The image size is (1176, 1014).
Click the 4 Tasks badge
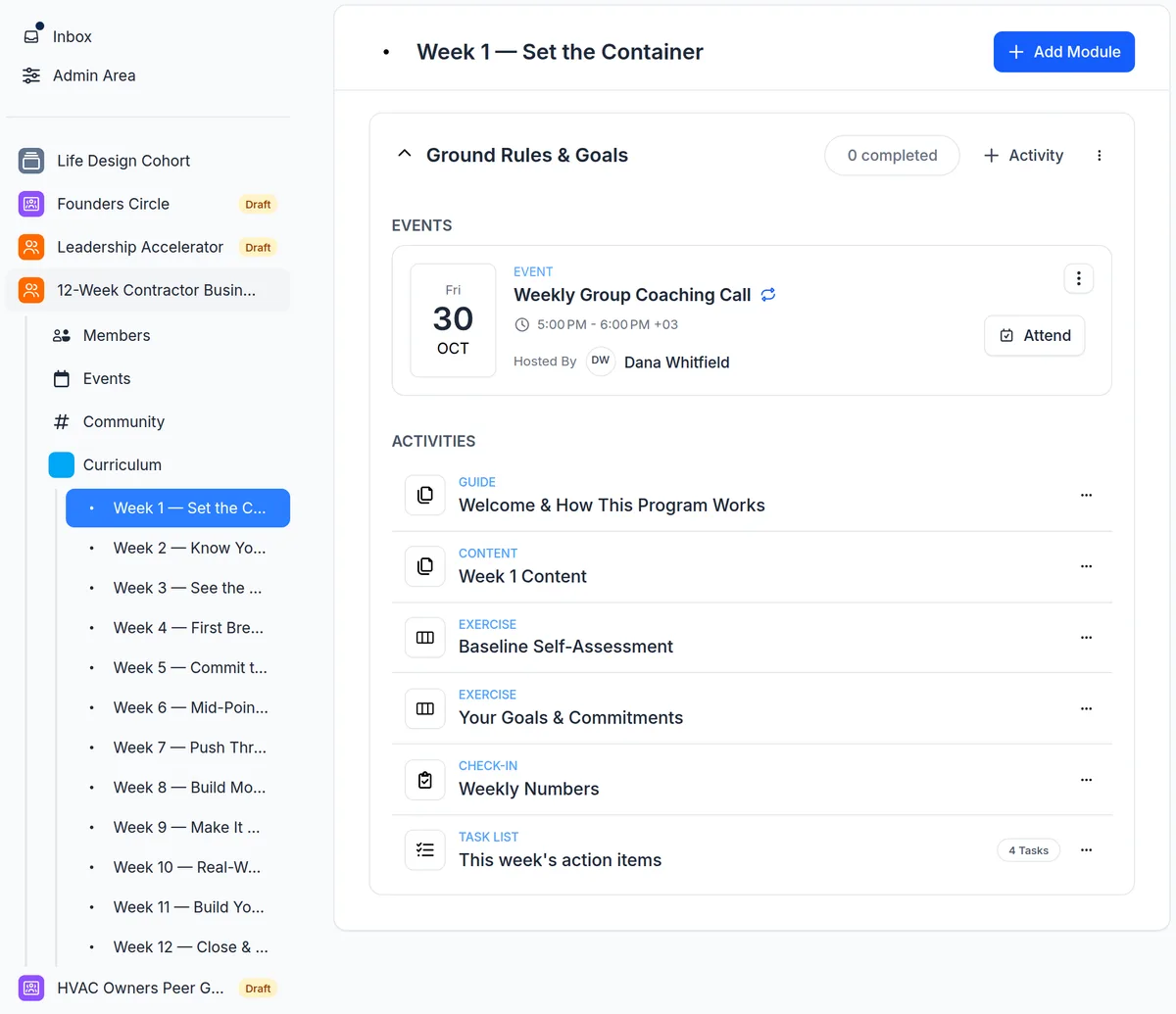tap(1028, 850)
